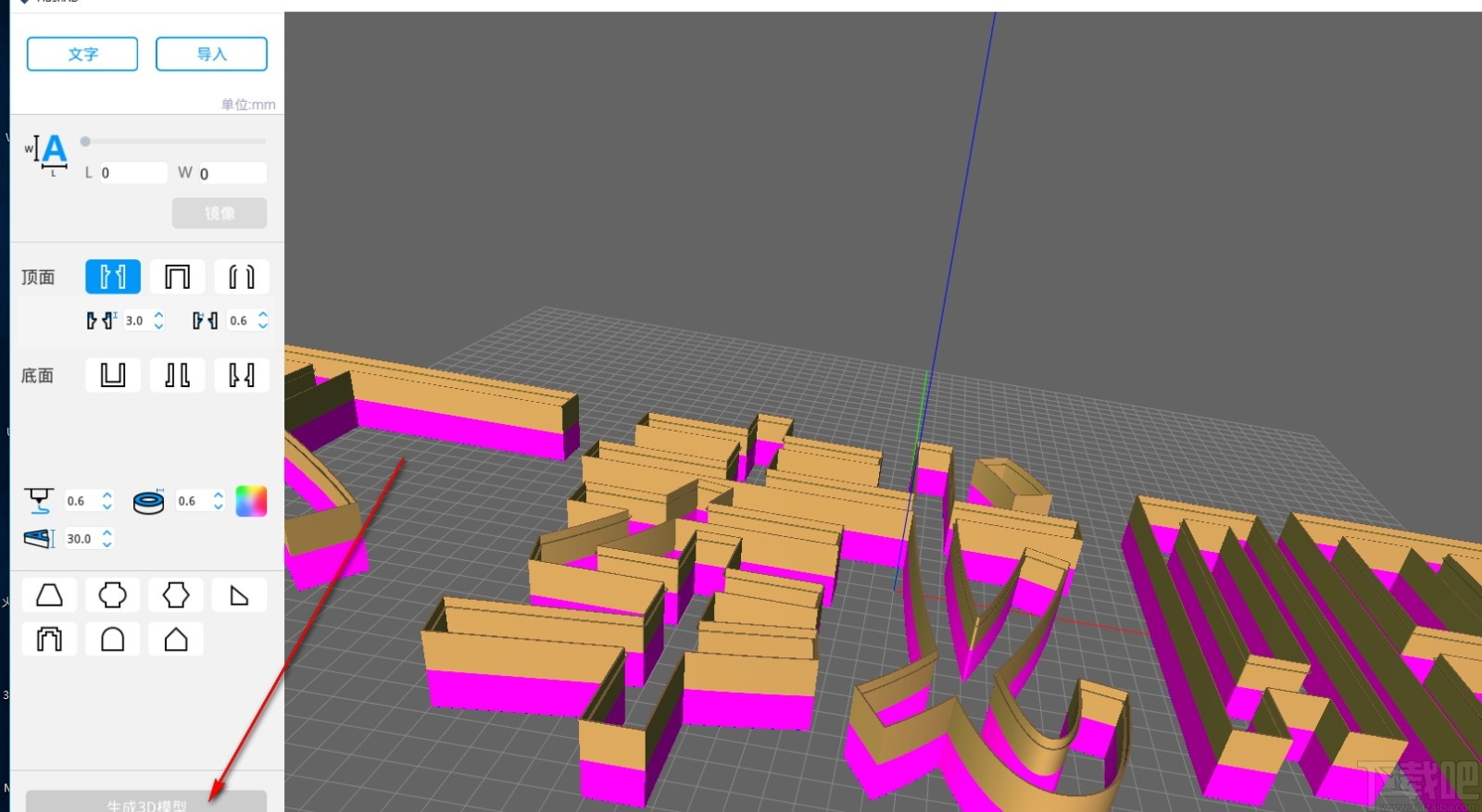Select the flanged open bottom-face profile
Screen dimensions: 1482x812
coord(177,375)
